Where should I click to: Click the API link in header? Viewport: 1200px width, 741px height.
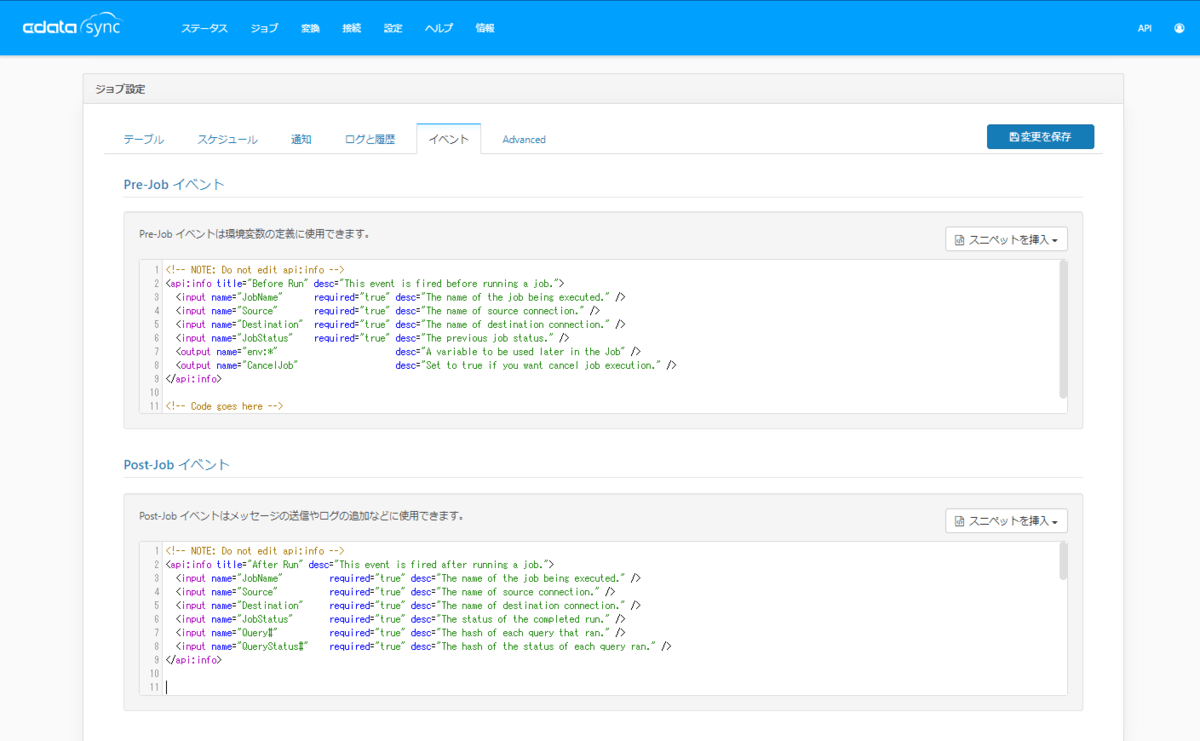pos(1144,28)
